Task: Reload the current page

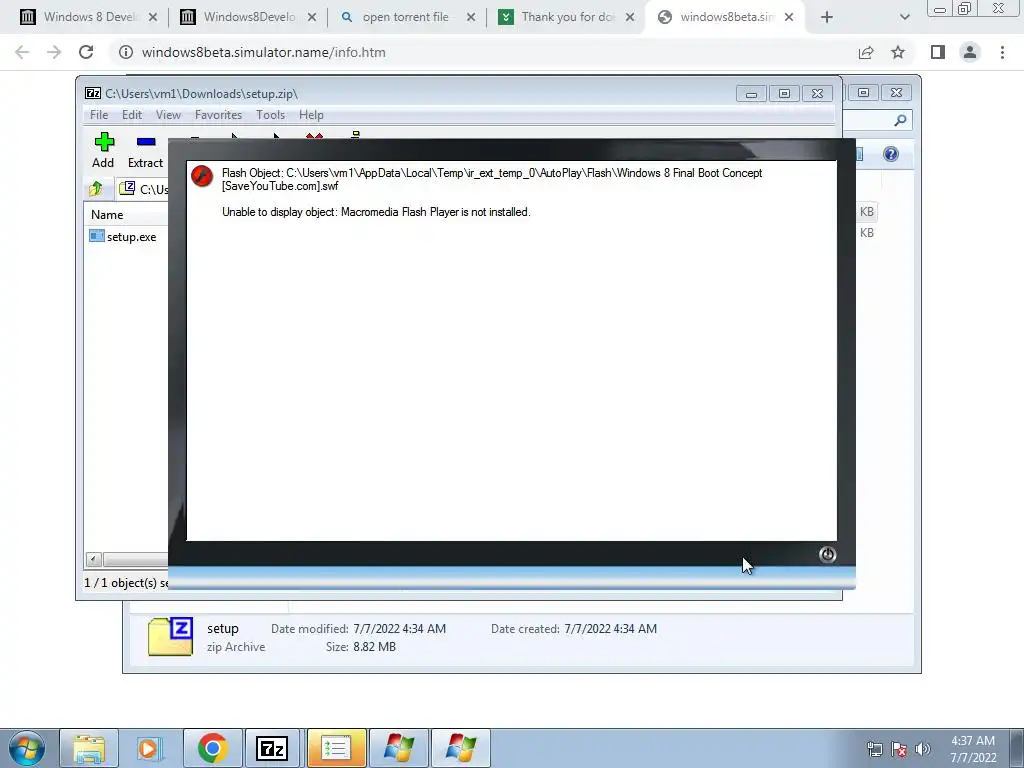Action: [x=86, y=52]
